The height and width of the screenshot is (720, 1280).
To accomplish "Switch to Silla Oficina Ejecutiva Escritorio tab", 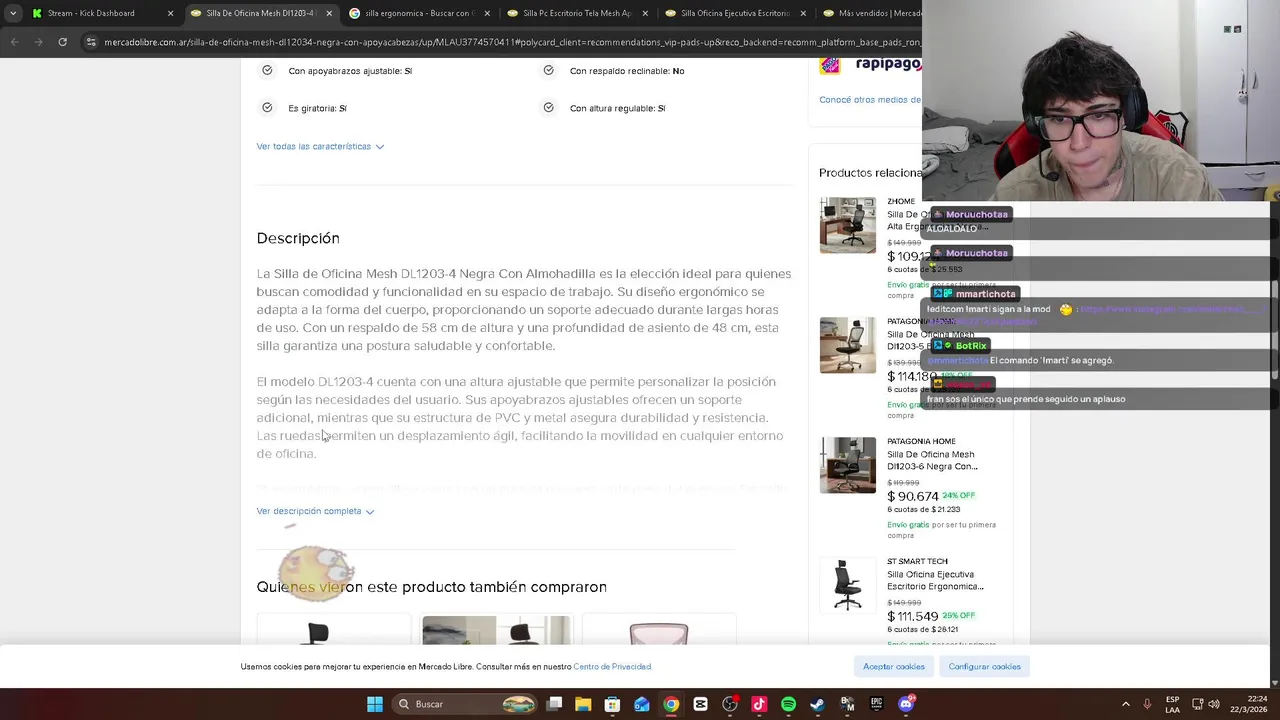I will tap(735, 13).
